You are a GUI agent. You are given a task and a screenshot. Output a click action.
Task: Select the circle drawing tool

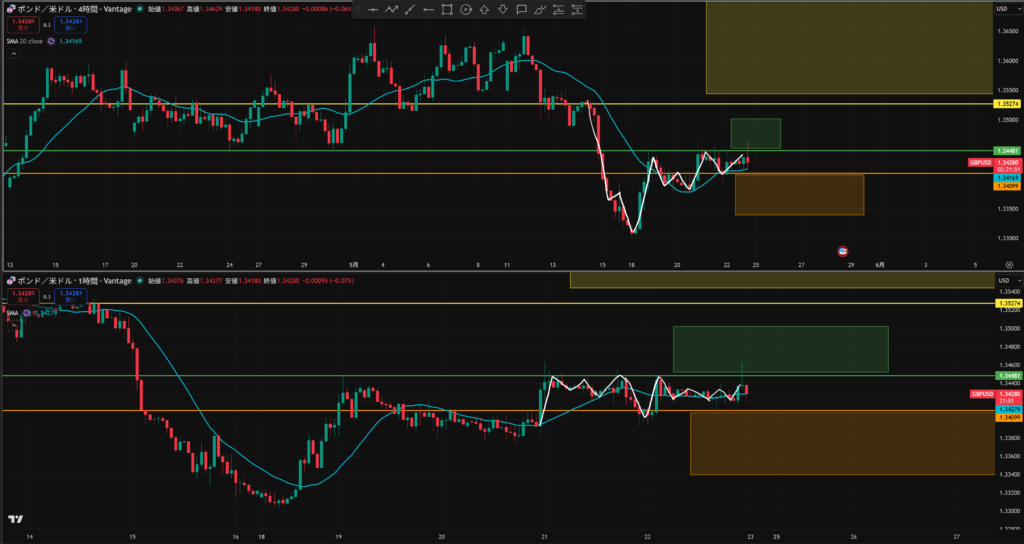[466, 10]
